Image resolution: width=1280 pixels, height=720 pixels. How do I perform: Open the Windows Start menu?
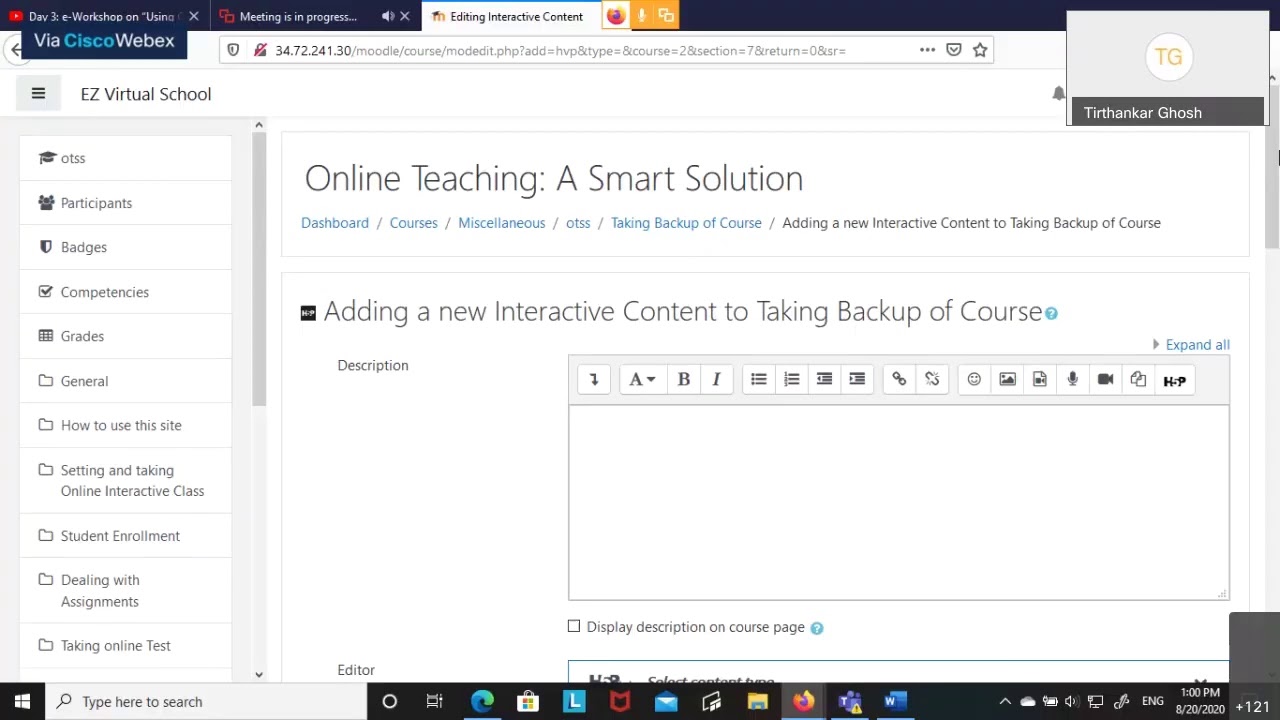pyautogui.click(x=22, y=701)
